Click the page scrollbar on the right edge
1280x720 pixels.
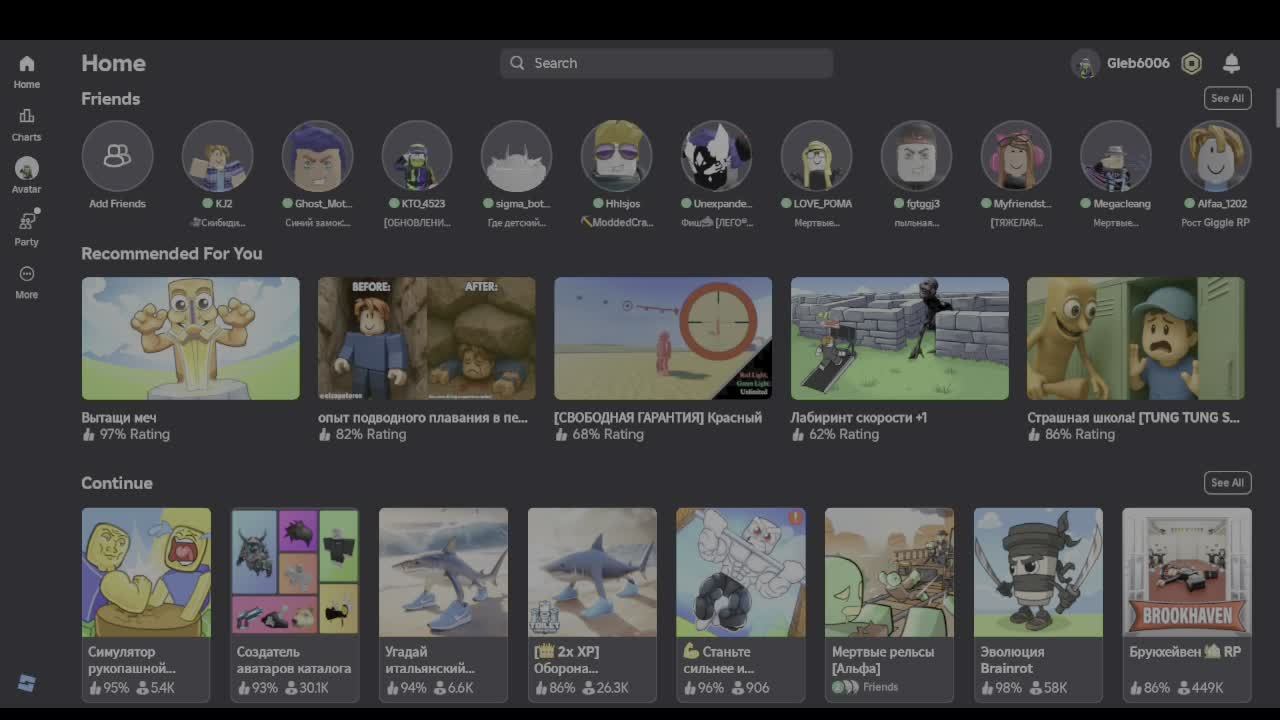pyautogui.click(x=1277, y=108)
